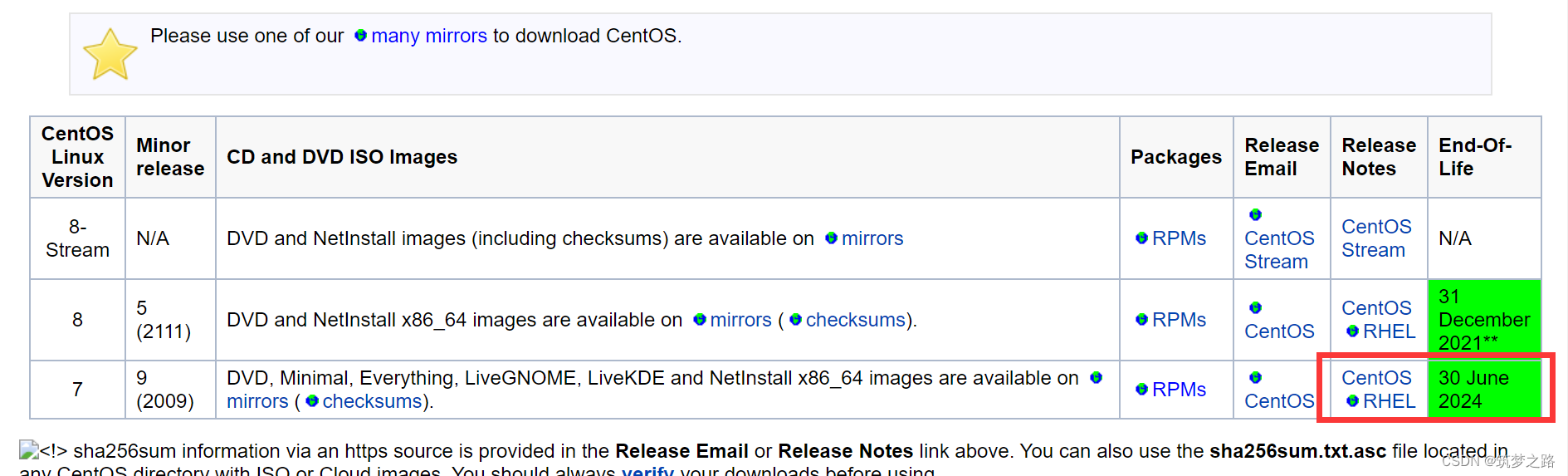Open RPMs link in CentOS 8 row
This screenshot has width=1568, height=476.
pos(1179,320)
